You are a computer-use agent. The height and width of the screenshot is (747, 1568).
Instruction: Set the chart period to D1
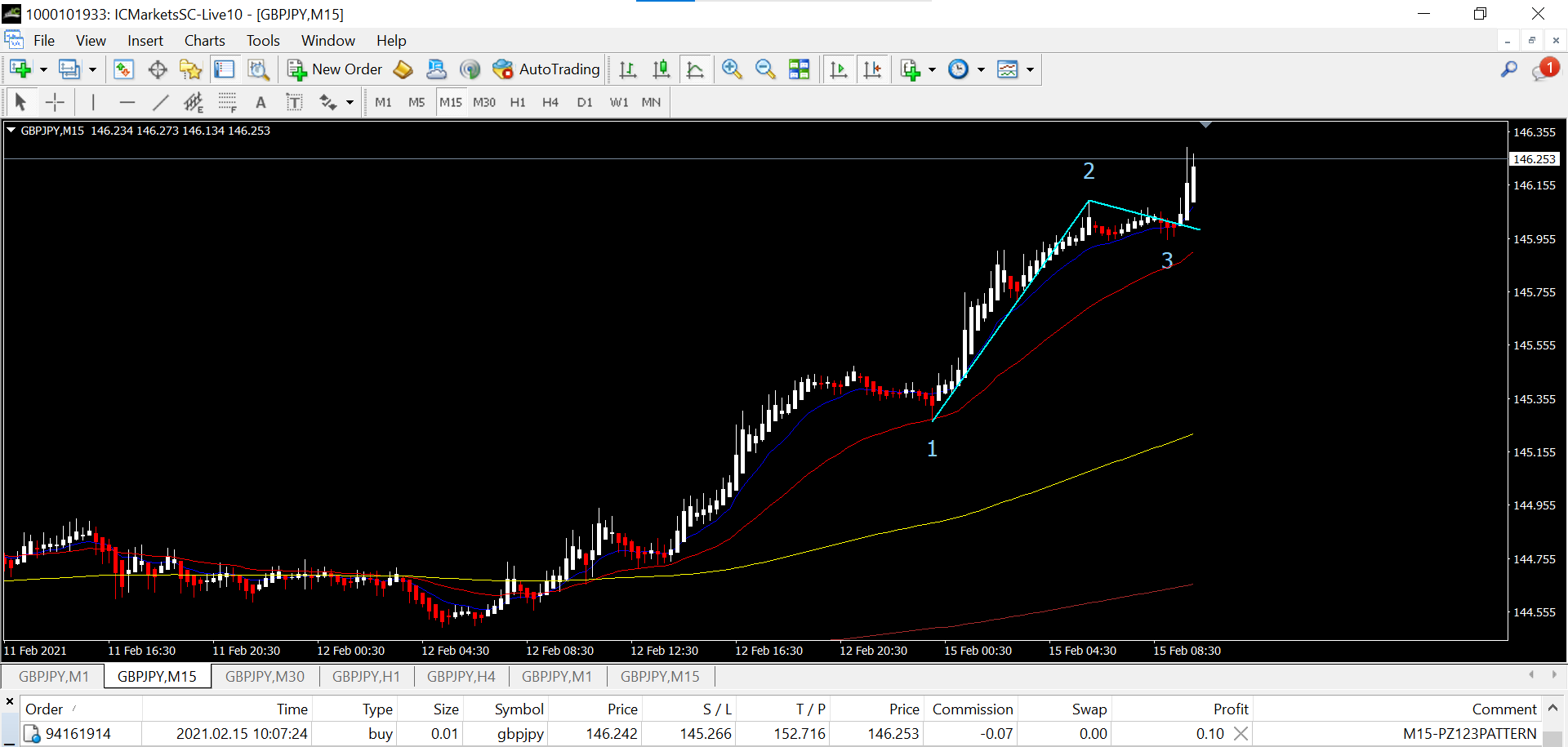click(585, 102)
